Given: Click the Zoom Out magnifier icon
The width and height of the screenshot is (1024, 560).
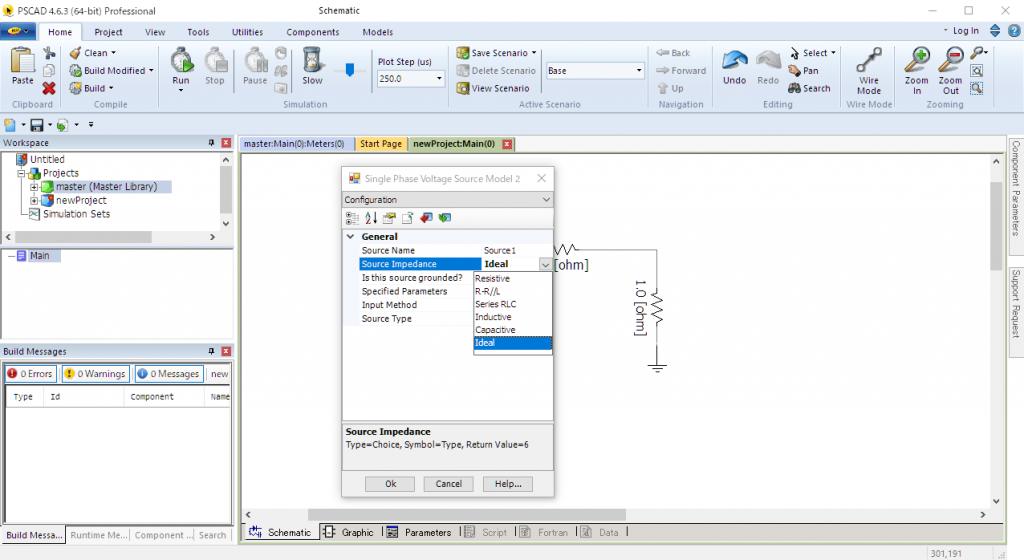Looking at the screenshot, I should pos(950,60).
